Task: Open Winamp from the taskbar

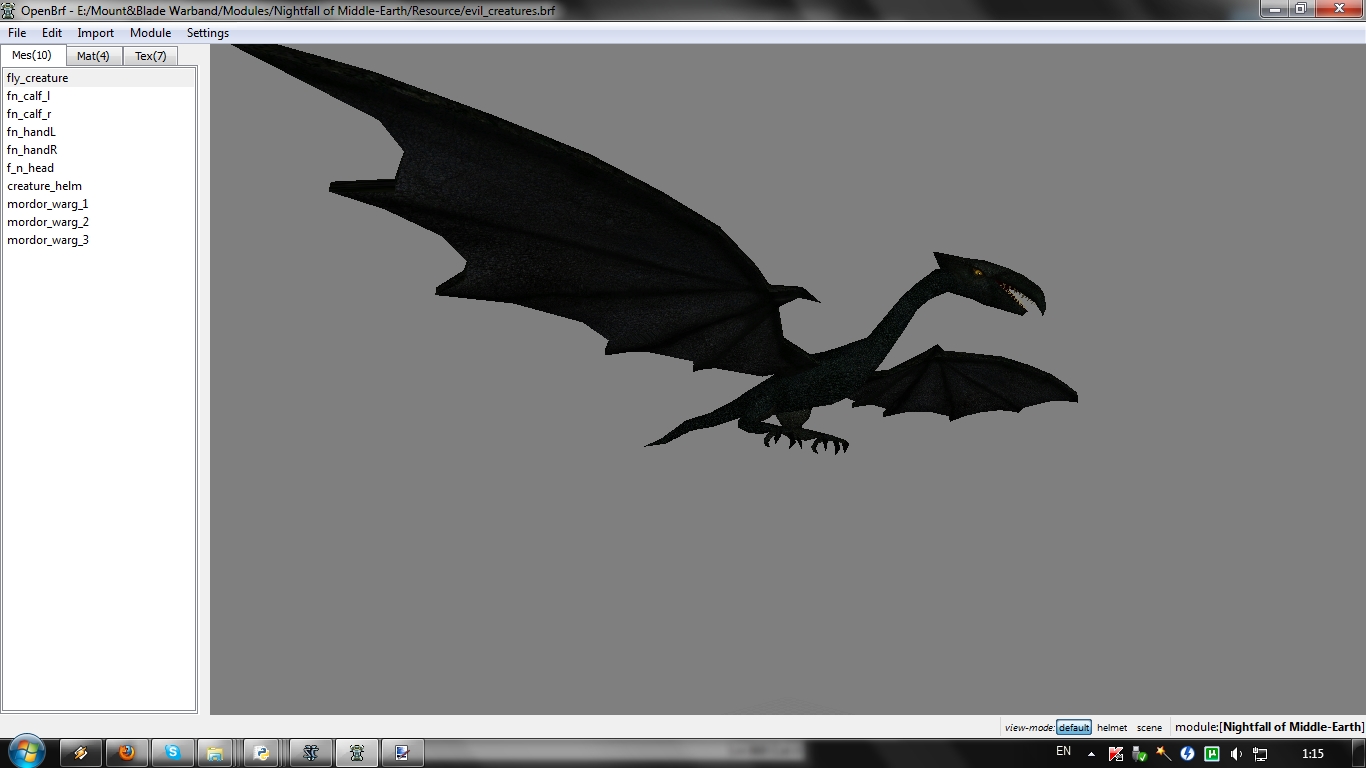Action: 81,753
